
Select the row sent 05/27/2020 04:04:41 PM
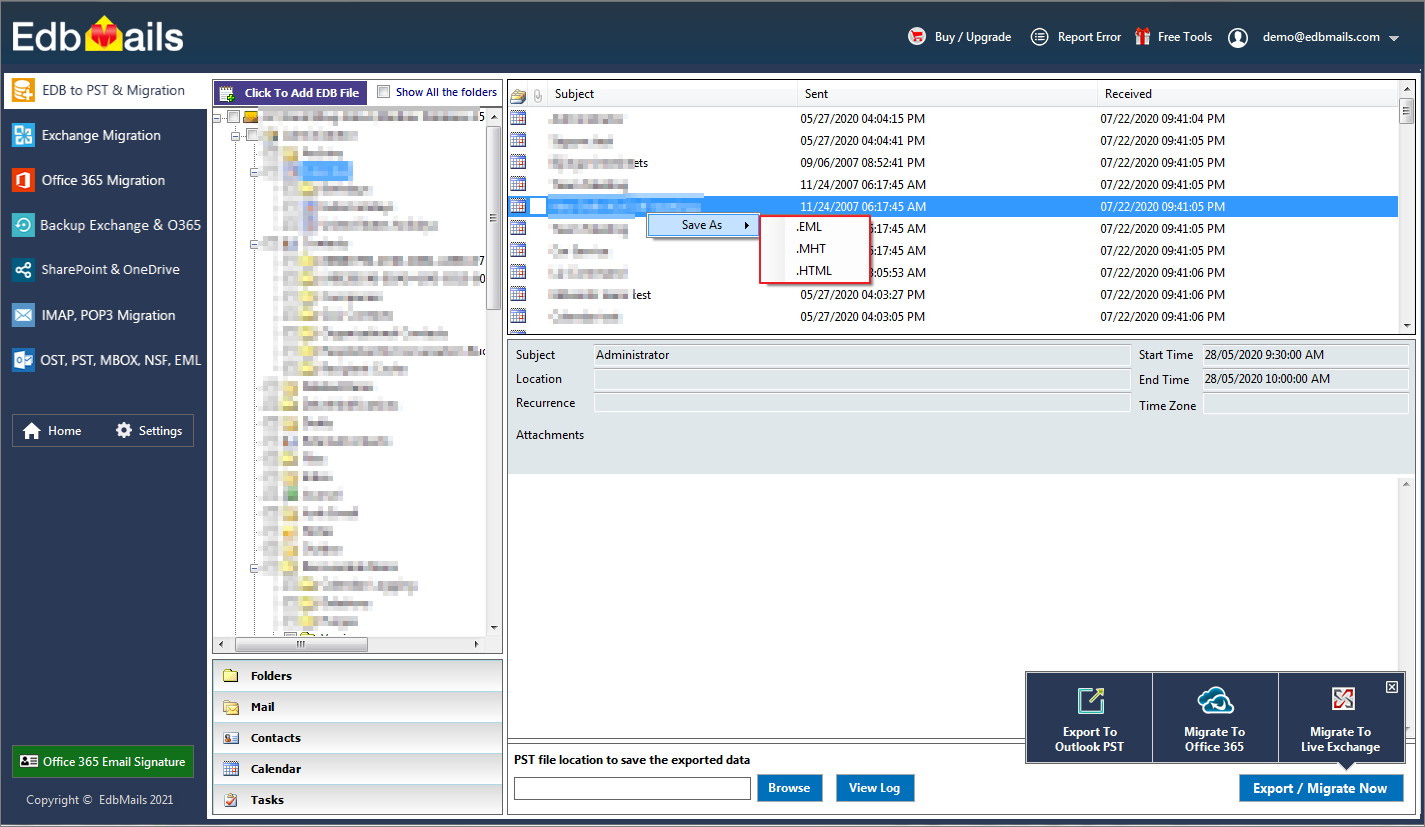954,141
